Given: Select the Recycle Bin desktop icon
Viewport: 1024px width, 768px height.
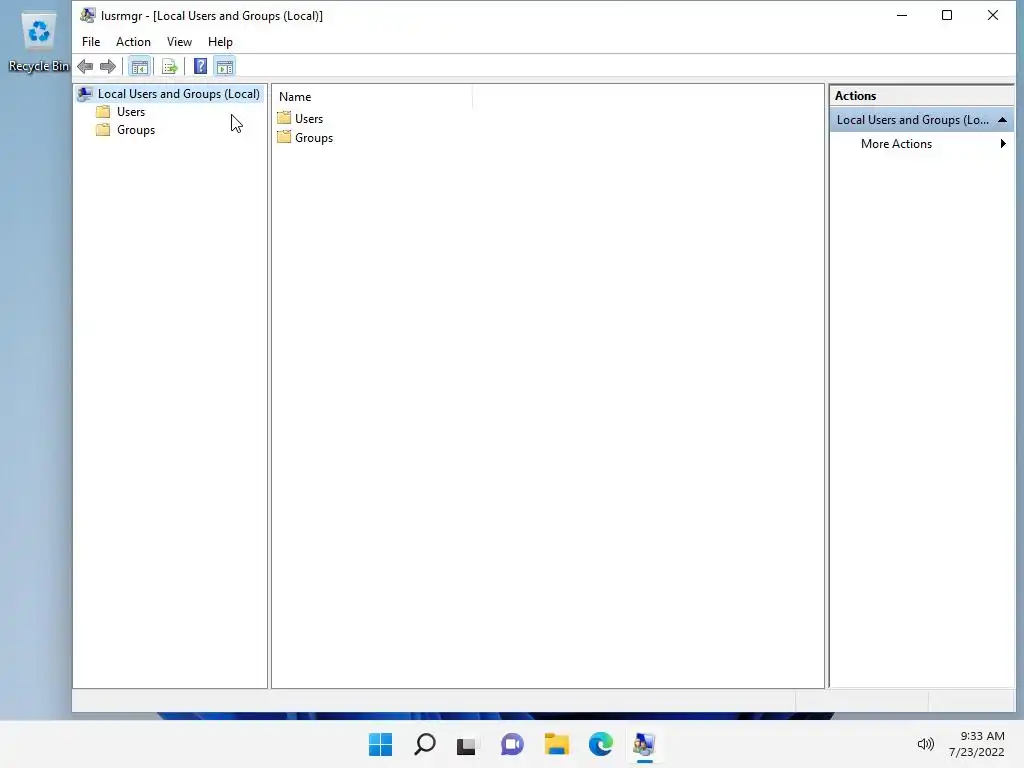Looking at the screenshot, I should pyautogui.click(x=39, y=40).
